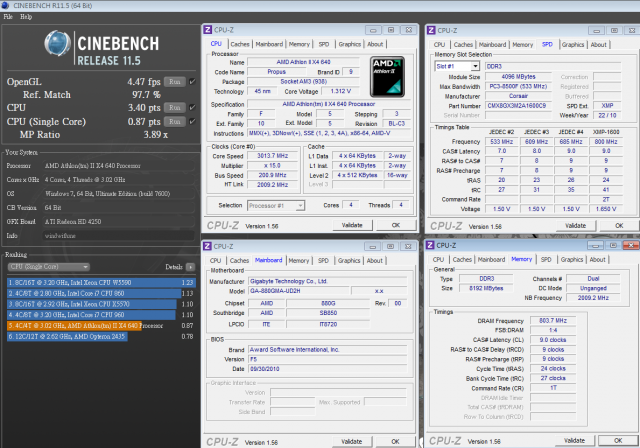
Task: Select the AMD Opteron 2435 ranking row
Action: (x=101, y=337)
